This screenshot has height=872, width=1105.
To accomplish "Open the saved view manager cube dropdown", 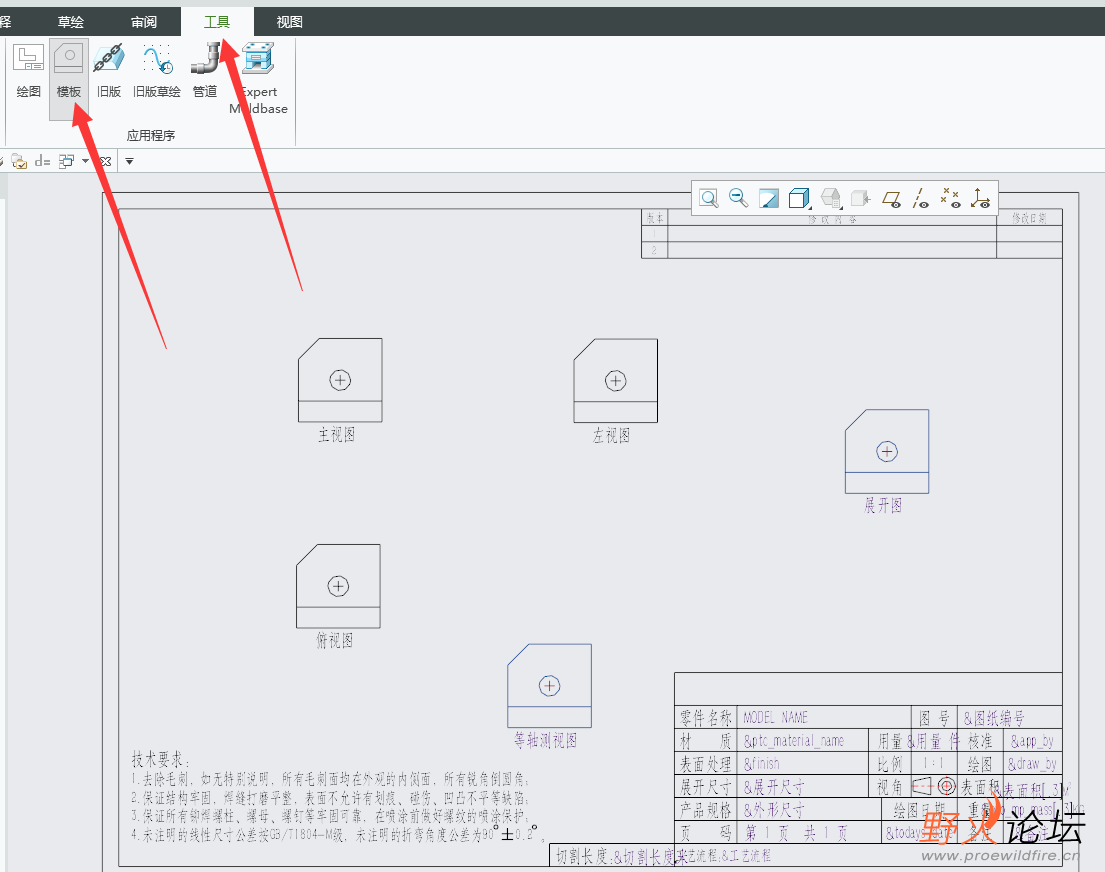I will (x=832, y=198).
